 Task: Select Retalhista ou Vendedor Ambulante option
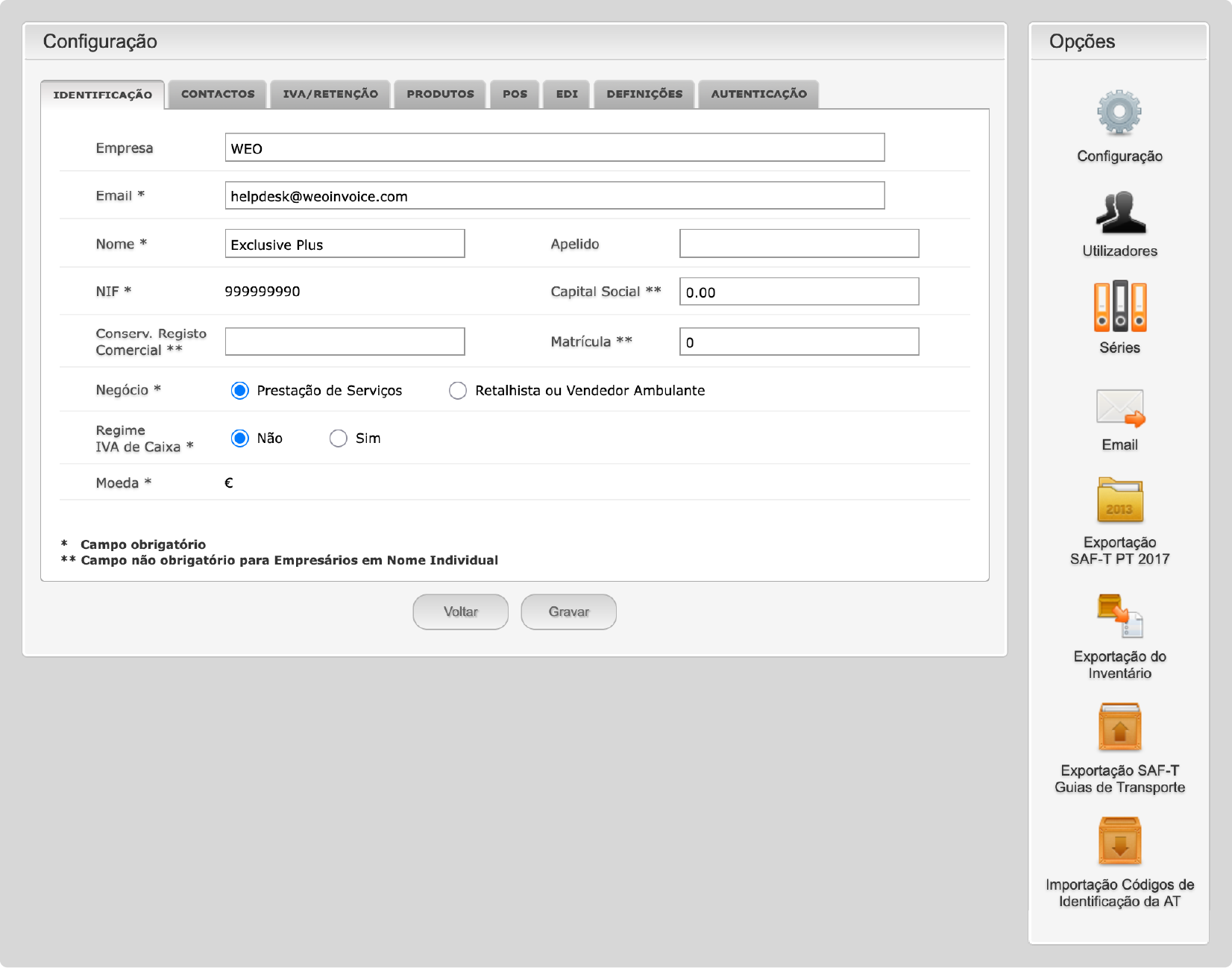pos(458,391)
